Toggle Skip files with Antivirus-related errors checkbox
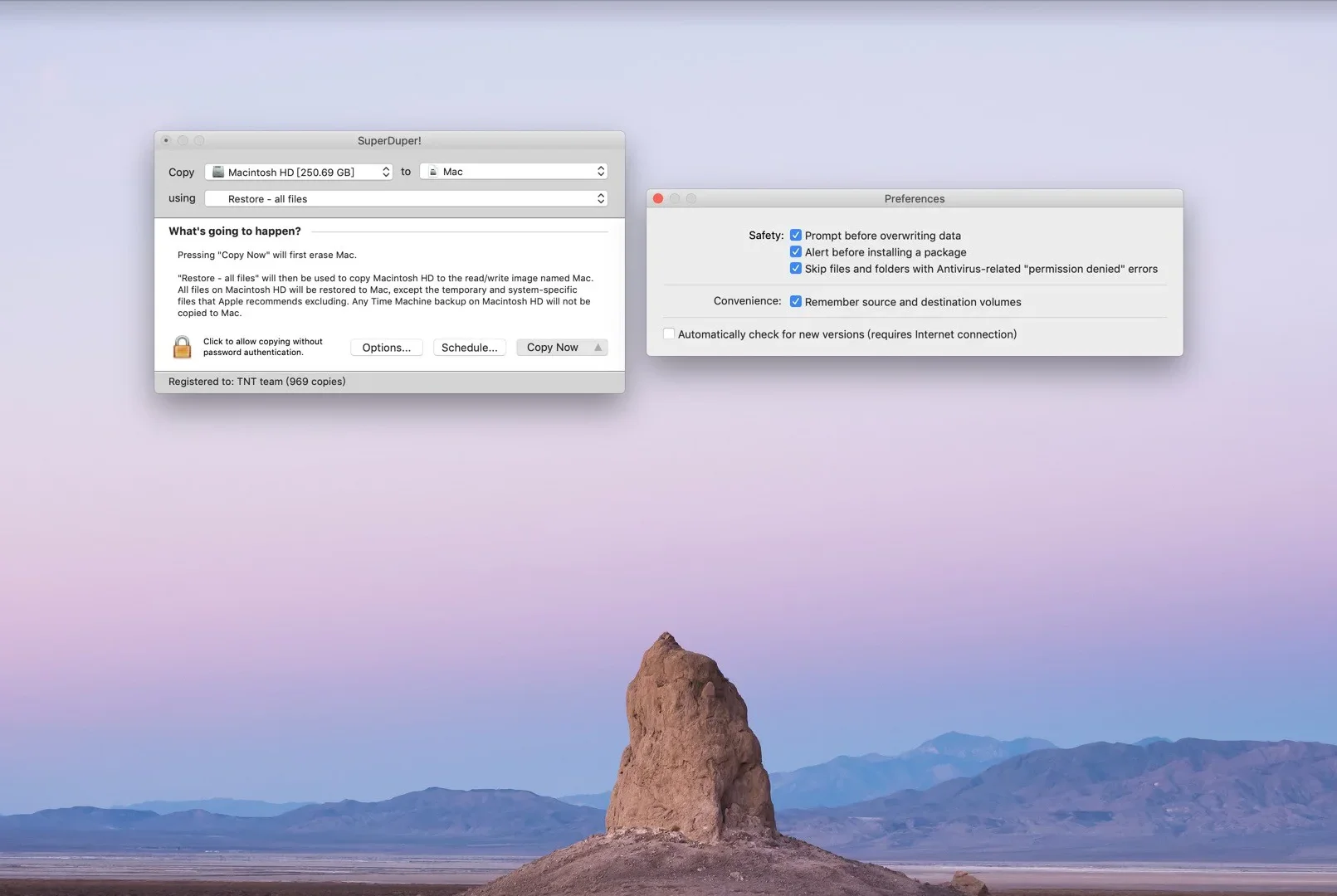 (x=796, y=269)
